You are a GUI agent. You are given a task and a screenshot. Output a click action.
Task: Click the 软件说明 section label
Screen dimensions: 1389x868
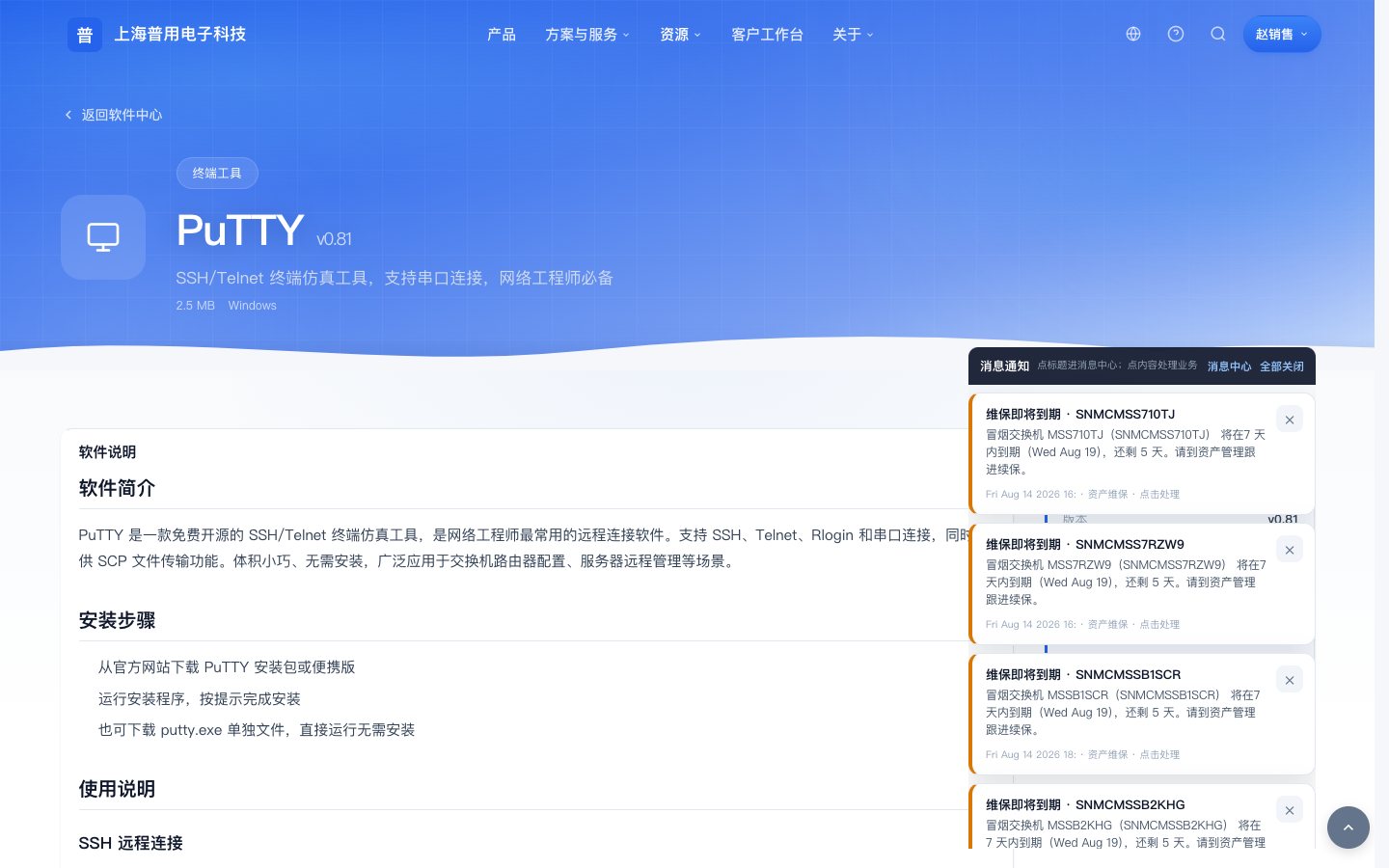click(107, 451)
